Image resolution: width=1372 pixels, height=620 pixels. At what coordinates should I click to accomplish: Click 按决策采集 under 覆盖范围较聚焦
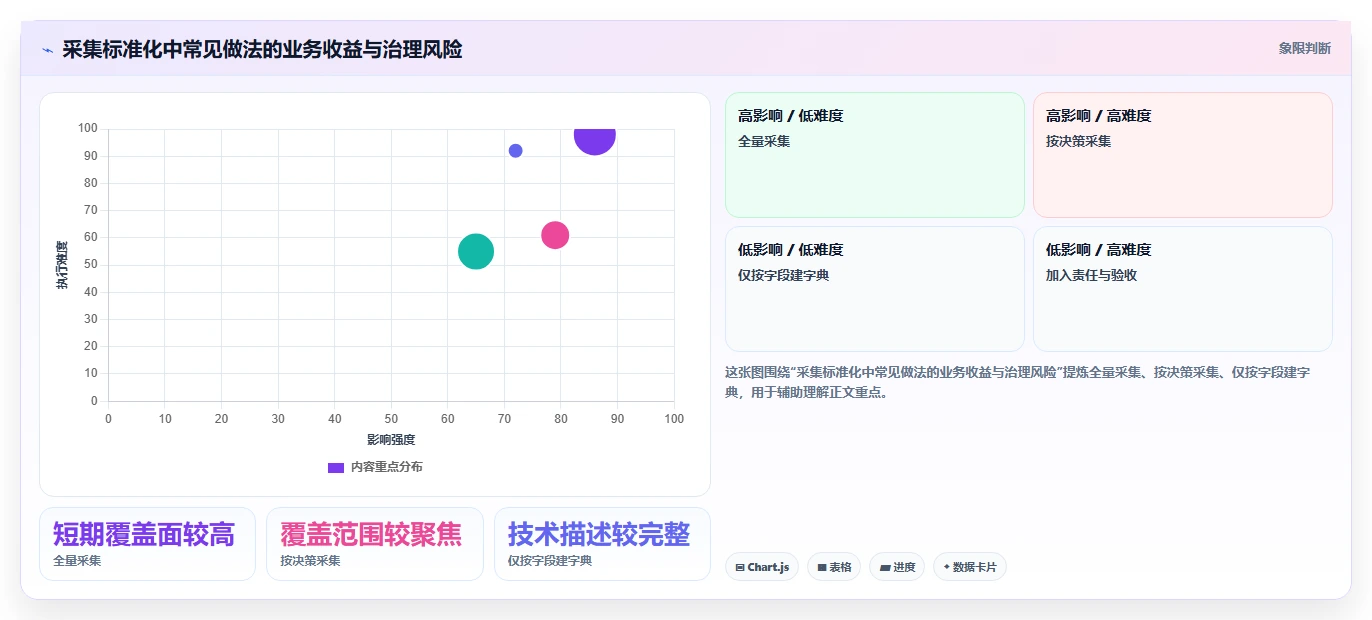(x=310, y=561)
